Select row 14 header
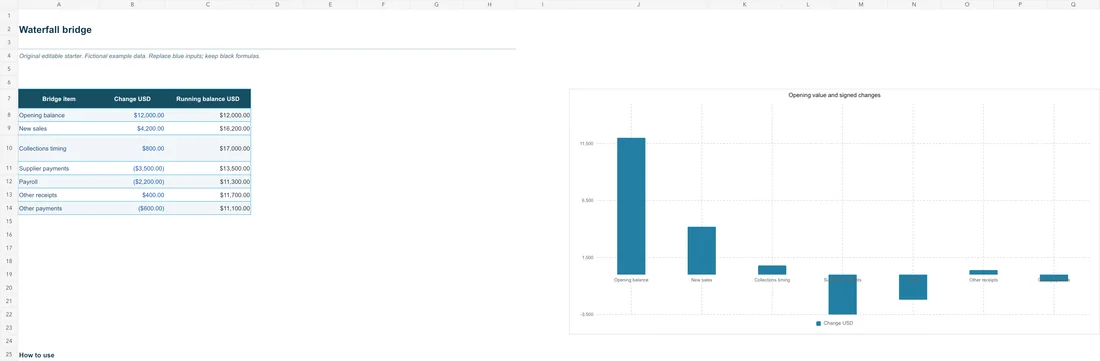 (8, 208)
